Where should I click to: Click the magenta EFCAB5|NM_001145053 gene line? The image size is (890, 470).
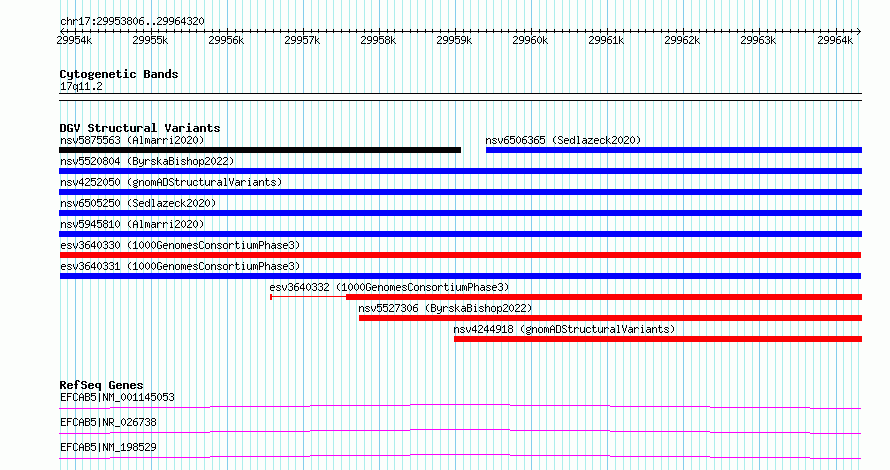(460, 406)
